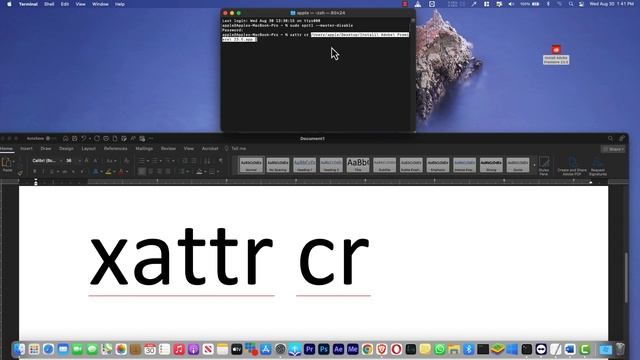This screenshot has height=360, width=640.
Task: Open the Review tab in Word
Action: (168, 149)
